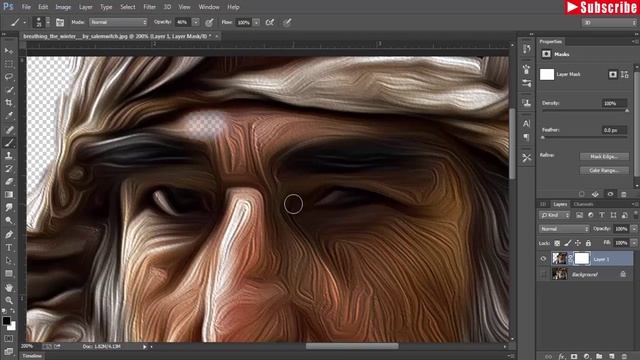Image resolution: width=640 pixels, height=360 pixels.
Task: Select the Path Selection tool
Action: point(9,260)
